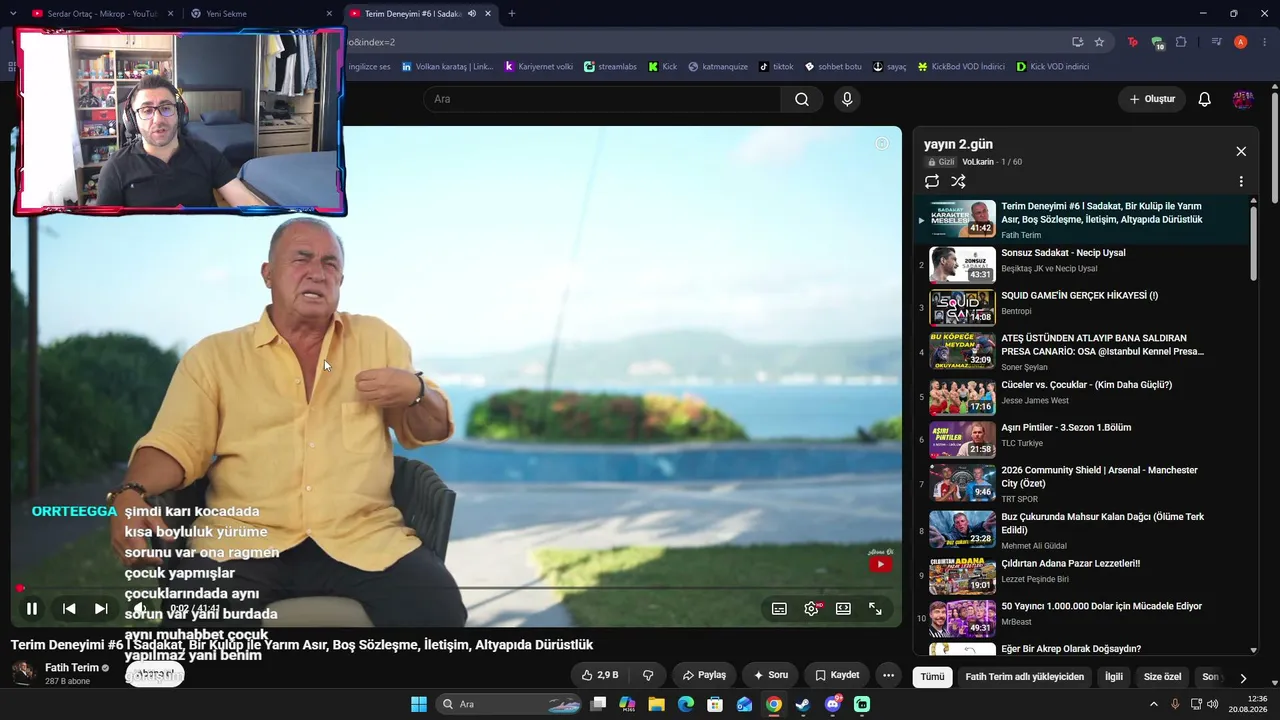
Task: Seek on the video progress bar
Action: pyautogui.click(x=456, y=588)
